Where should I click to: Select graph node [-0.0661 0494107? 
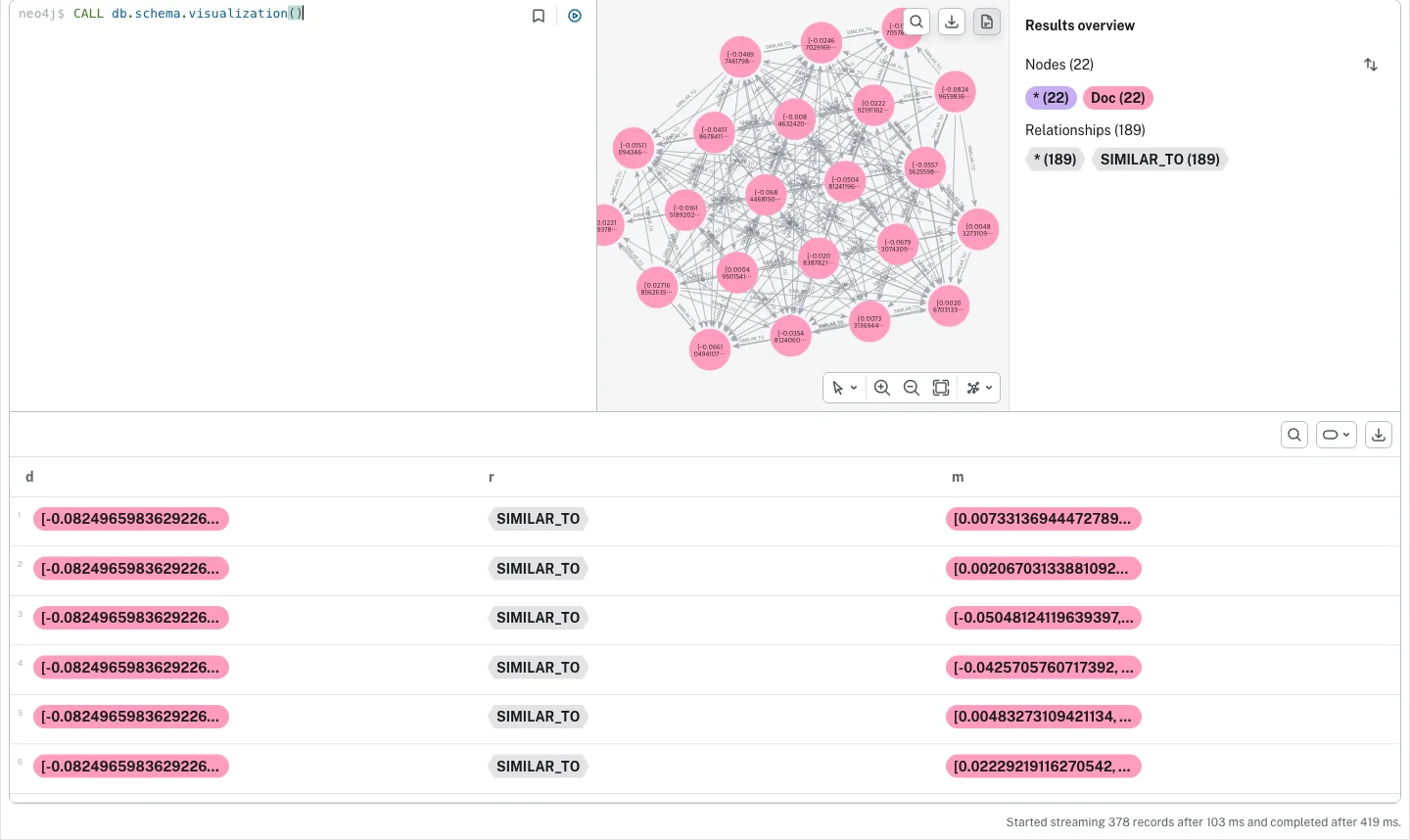point(710,350)
